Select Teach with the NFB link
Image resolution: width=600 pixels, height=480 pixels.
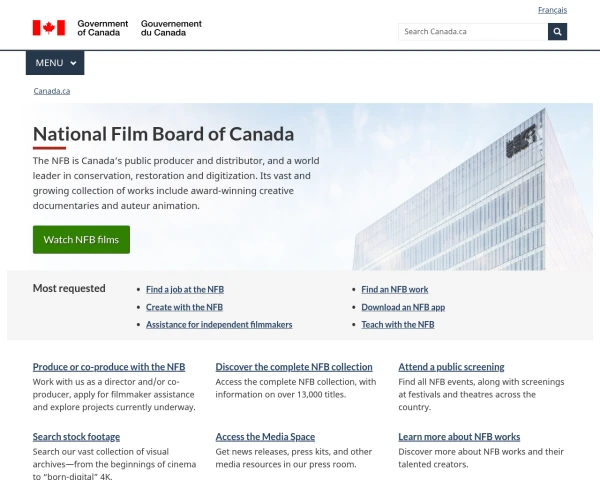398,325
